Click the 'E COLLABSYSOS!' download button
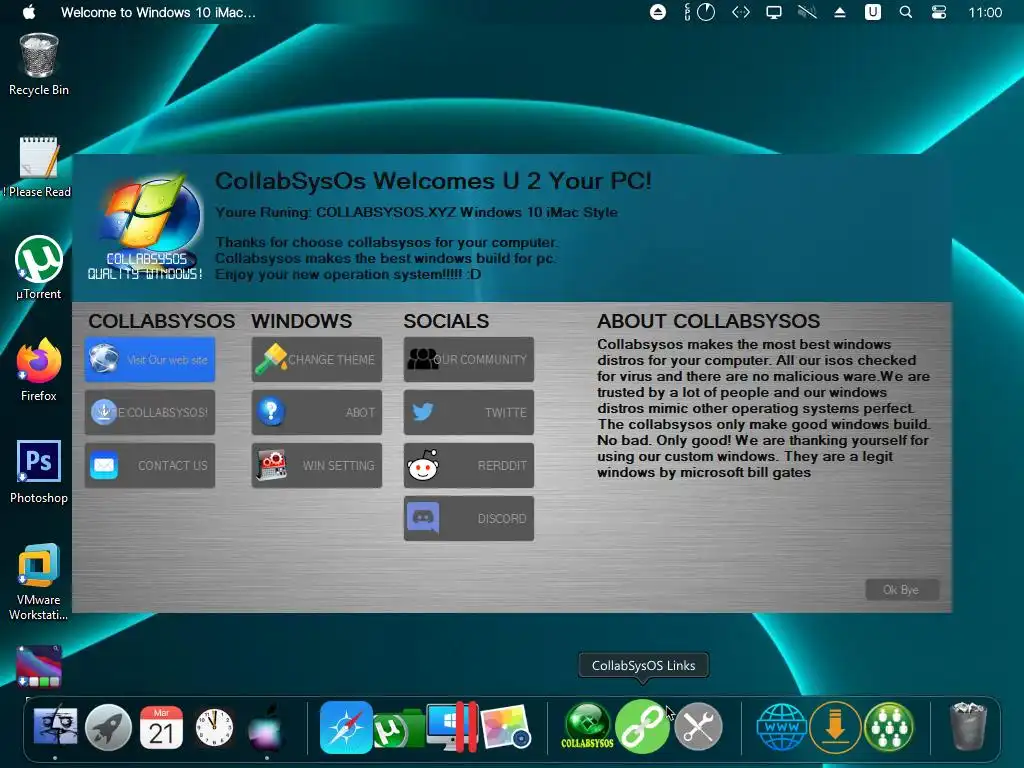The width and height of the screenshot is (1024, 768). pos(150,412)
